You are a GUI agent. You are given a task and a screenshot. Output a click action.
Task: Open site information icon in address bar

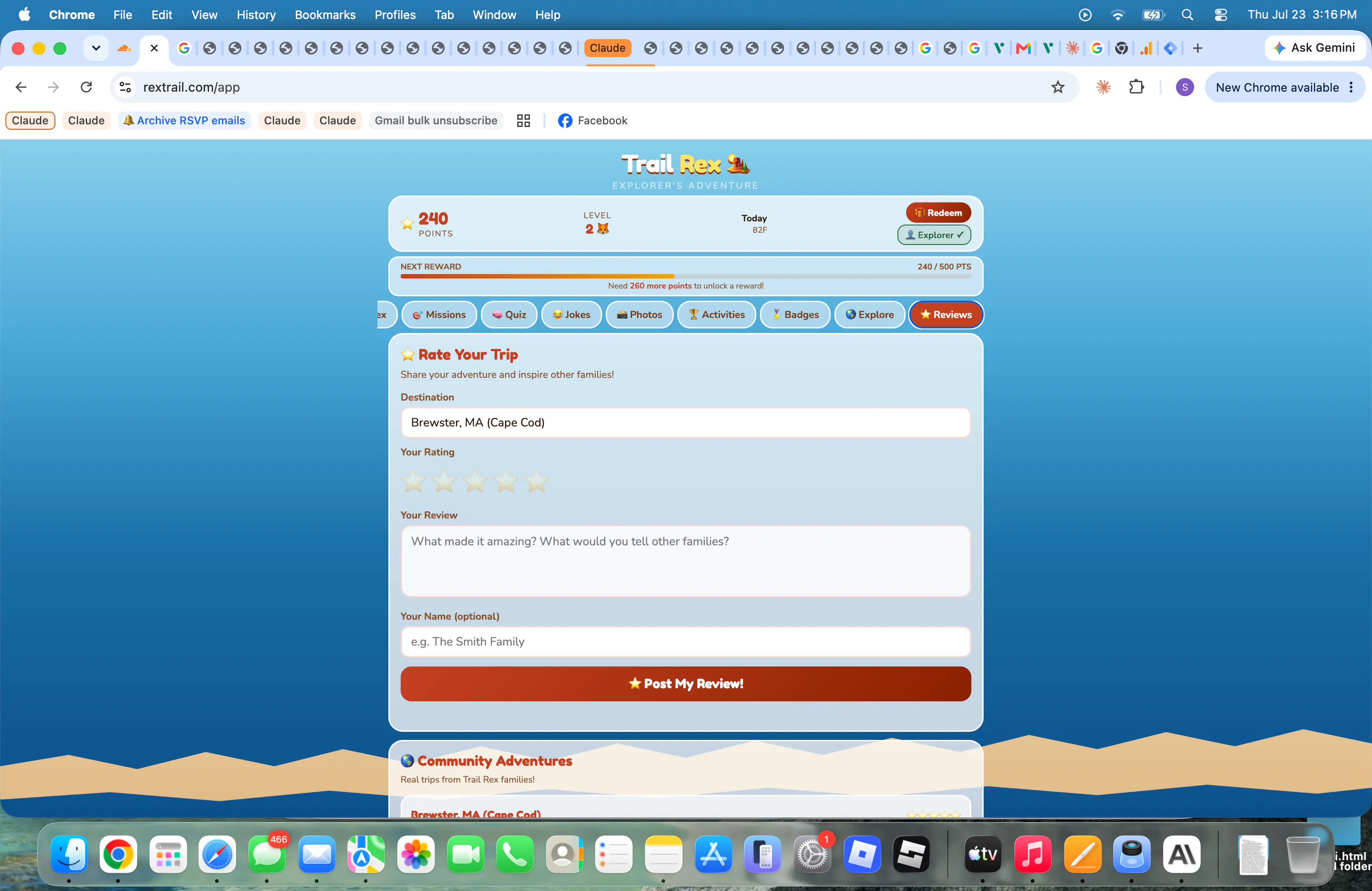click(125, 87)
